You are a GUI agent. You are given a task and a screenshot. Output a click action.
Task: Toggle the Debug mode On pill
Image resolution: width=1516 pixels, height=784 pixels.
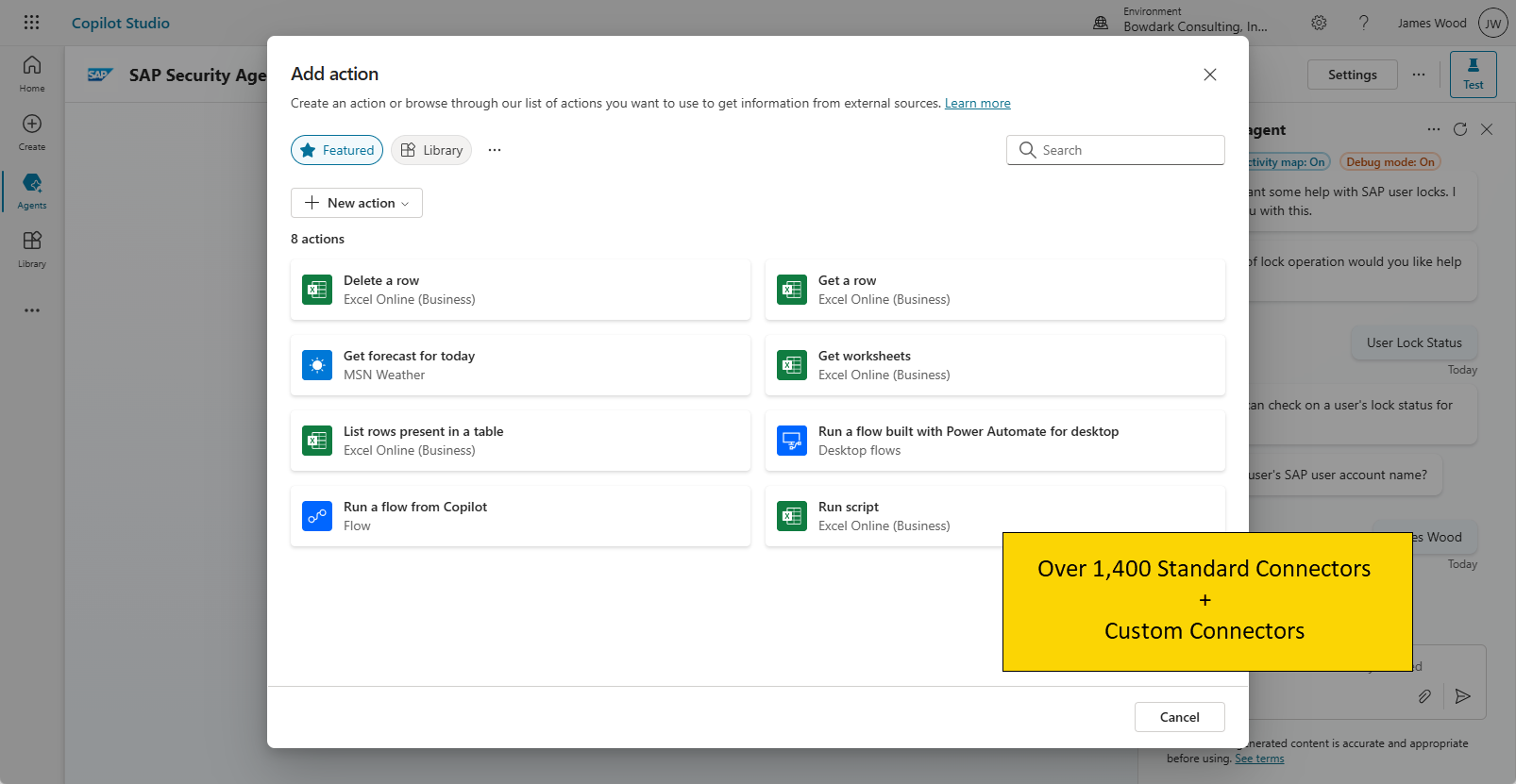coord(1390,162)
